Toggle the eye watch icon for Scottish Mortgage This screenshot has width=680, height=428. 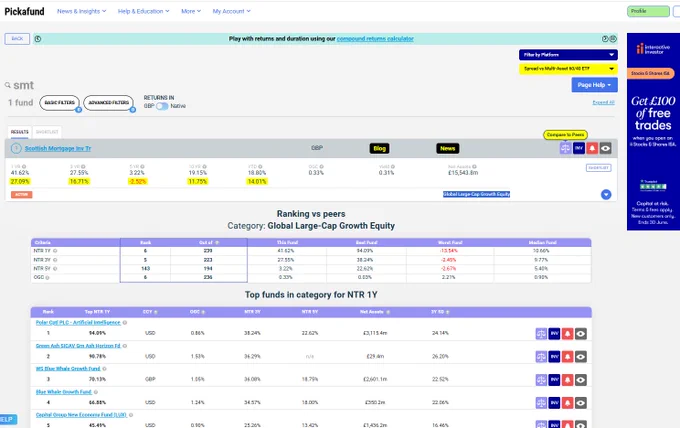pos(605,148)
